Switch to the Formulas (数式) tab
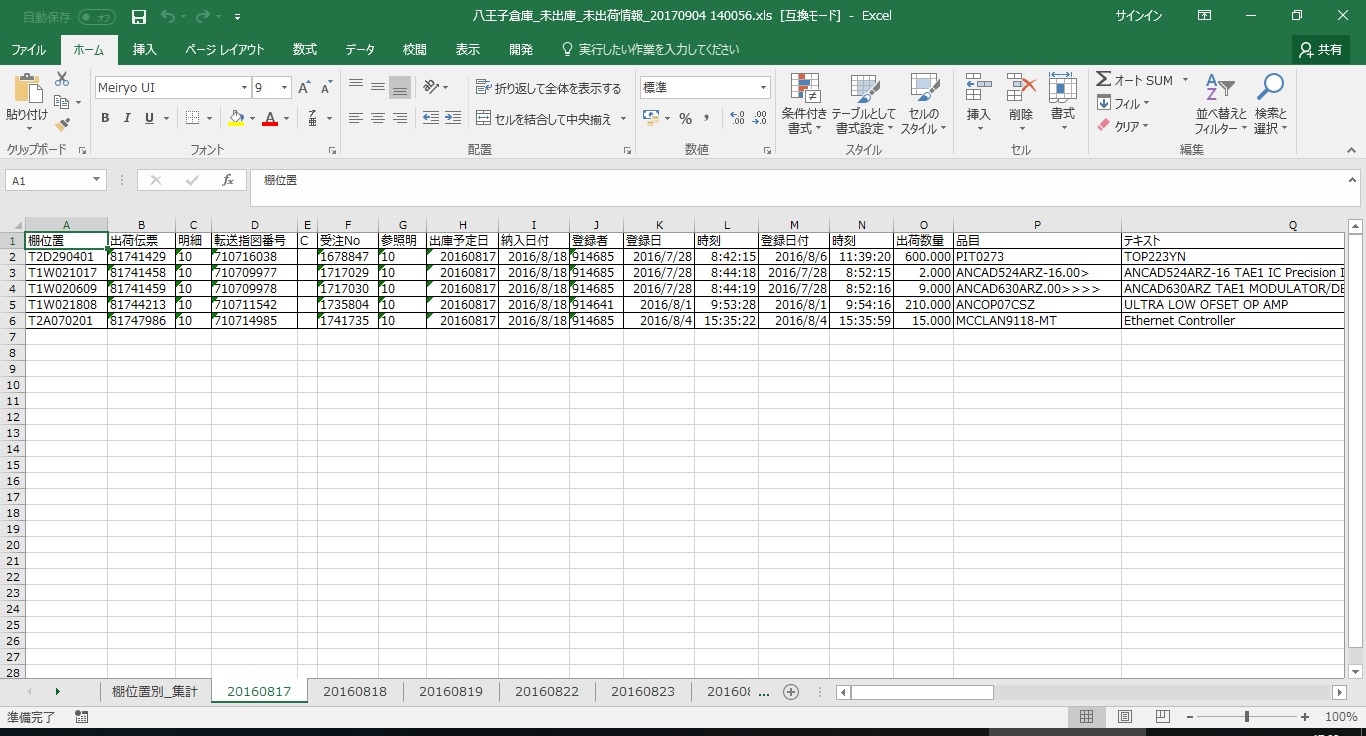This screenshot has height=736, width=1366. [x=305, y=50]
